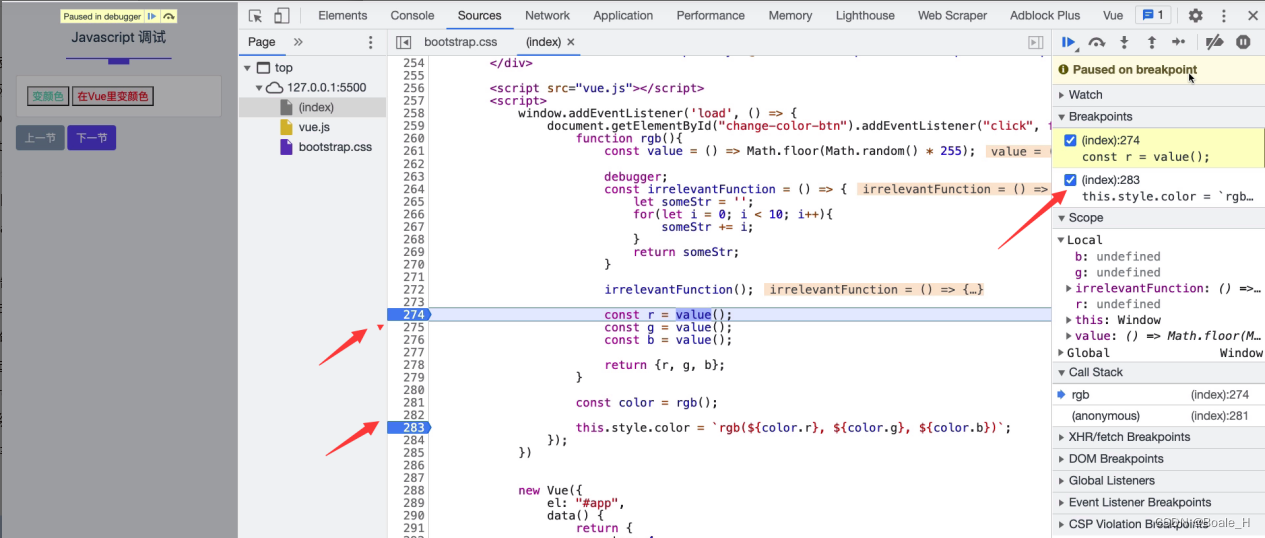Add breakpoint at line number 275

pyautogui.click(x=414, y=327)
